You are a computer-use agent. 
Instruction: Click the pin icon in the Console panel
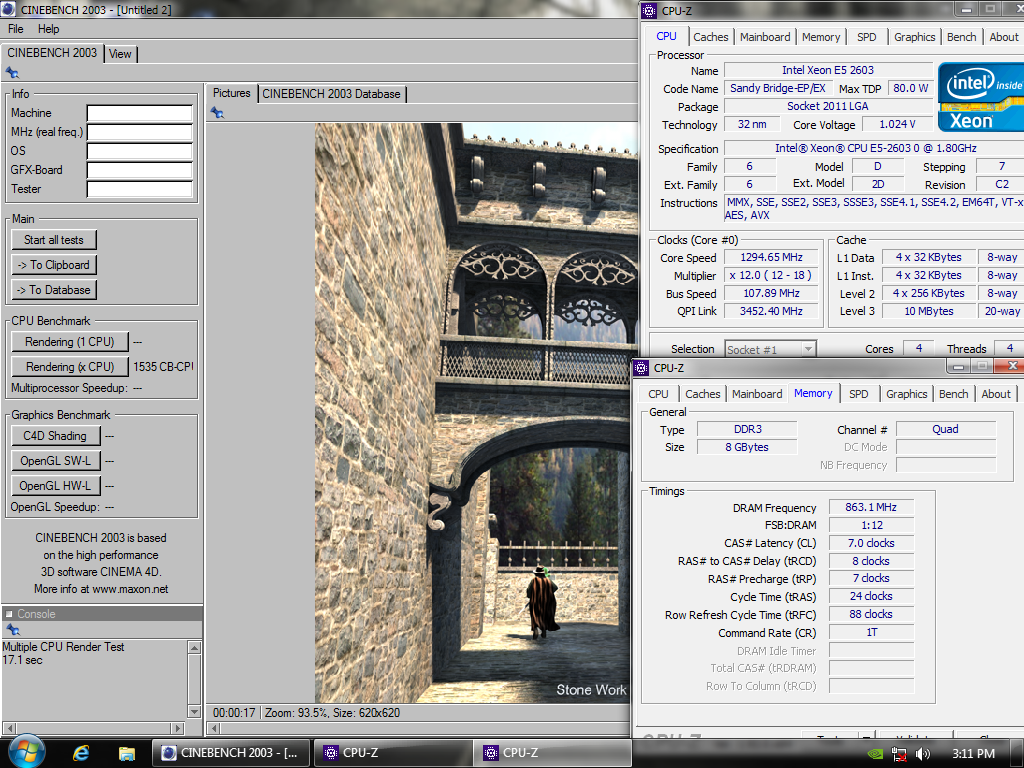pyautogui.click(x=12, y=630)
